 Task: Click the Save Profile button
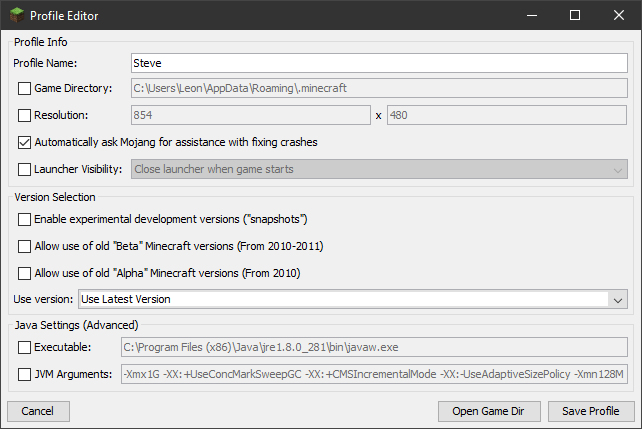(x=590, y=411)
